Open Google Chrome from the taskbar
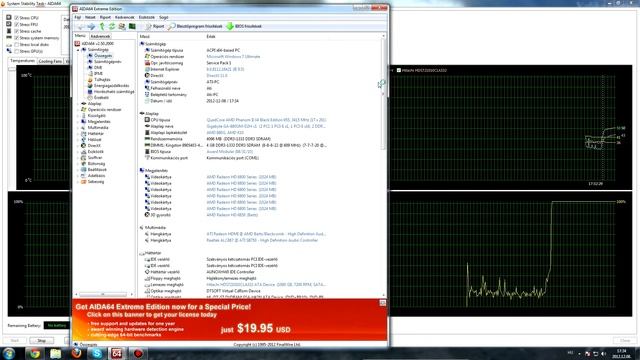Viewport: 640px width, 360px height. click(x=35, y=353)
